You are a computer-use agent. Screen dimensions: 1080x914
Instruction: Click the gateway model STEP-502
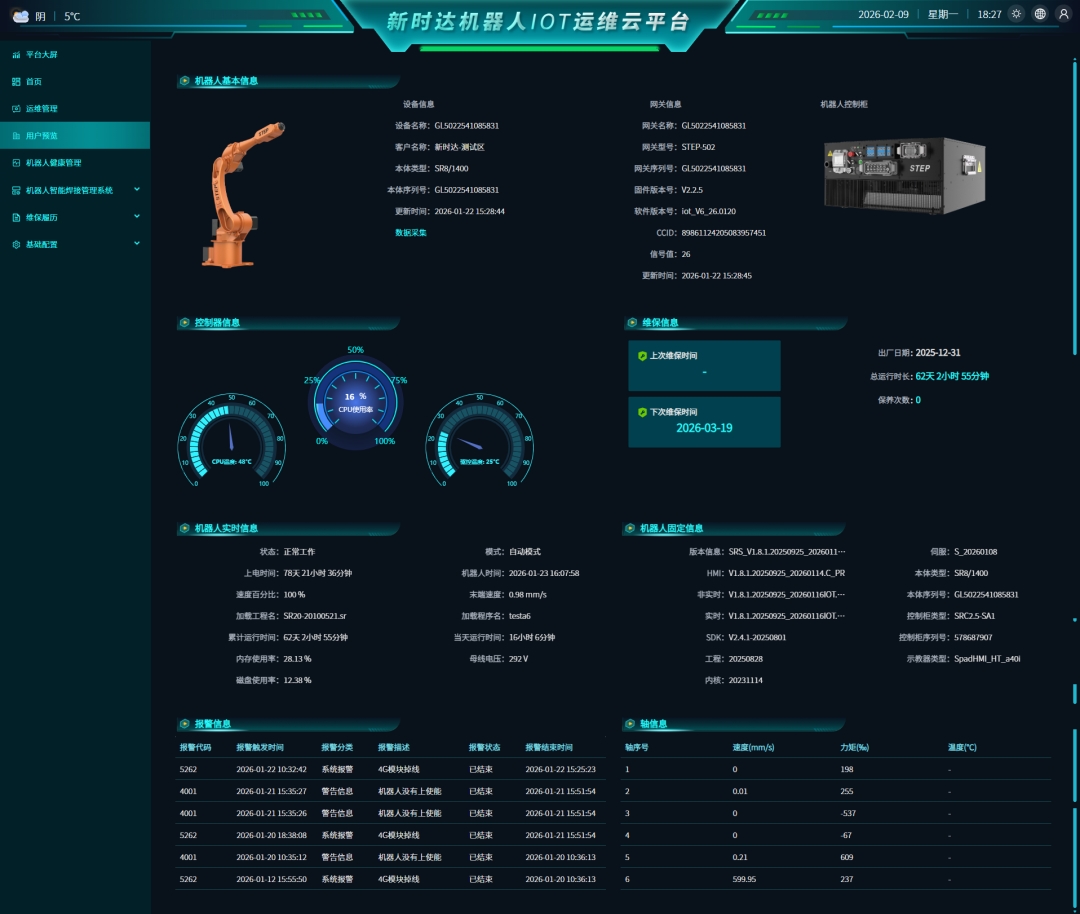point(698,147)
